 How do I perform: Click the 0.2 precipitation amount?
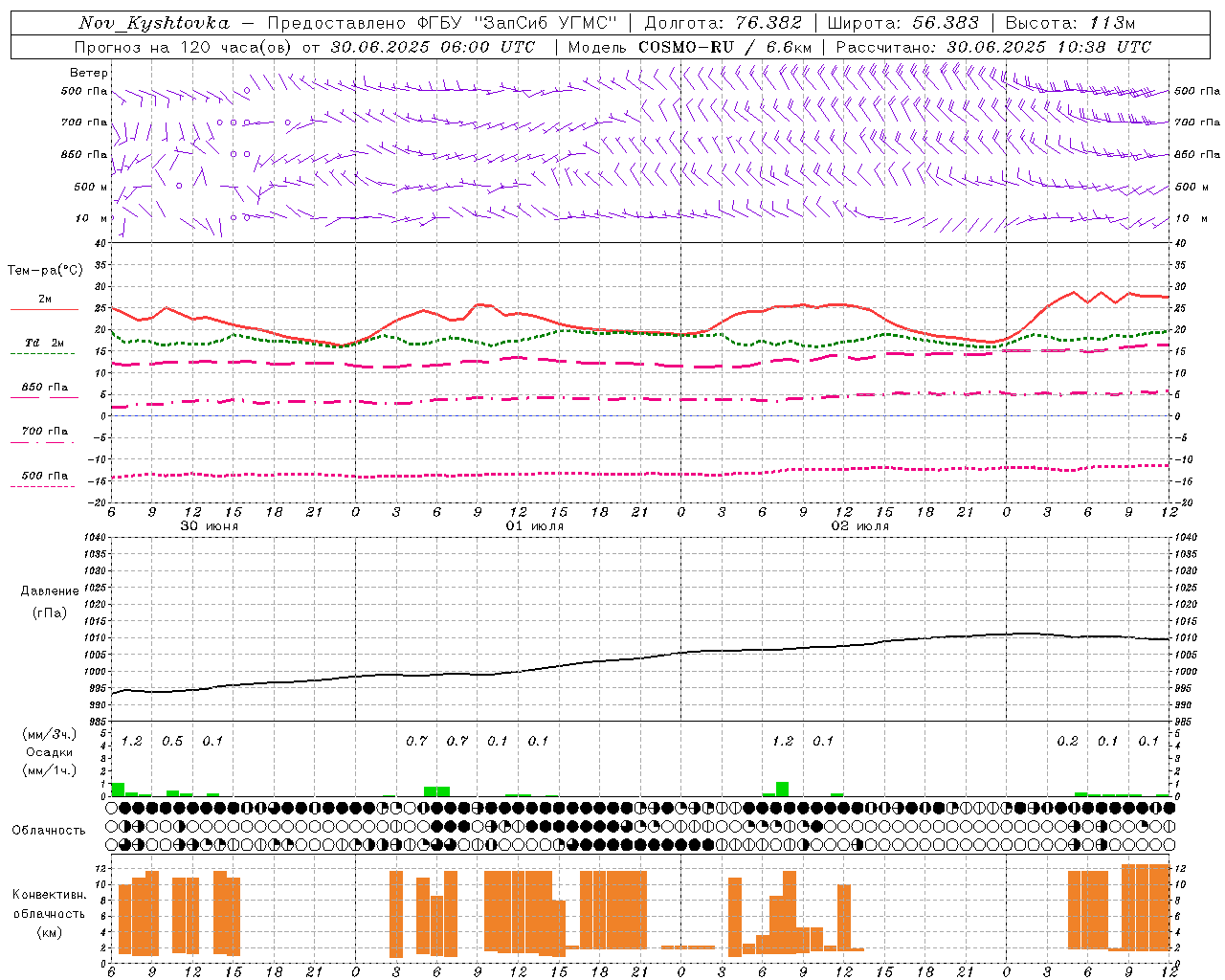coord(1067,742)
